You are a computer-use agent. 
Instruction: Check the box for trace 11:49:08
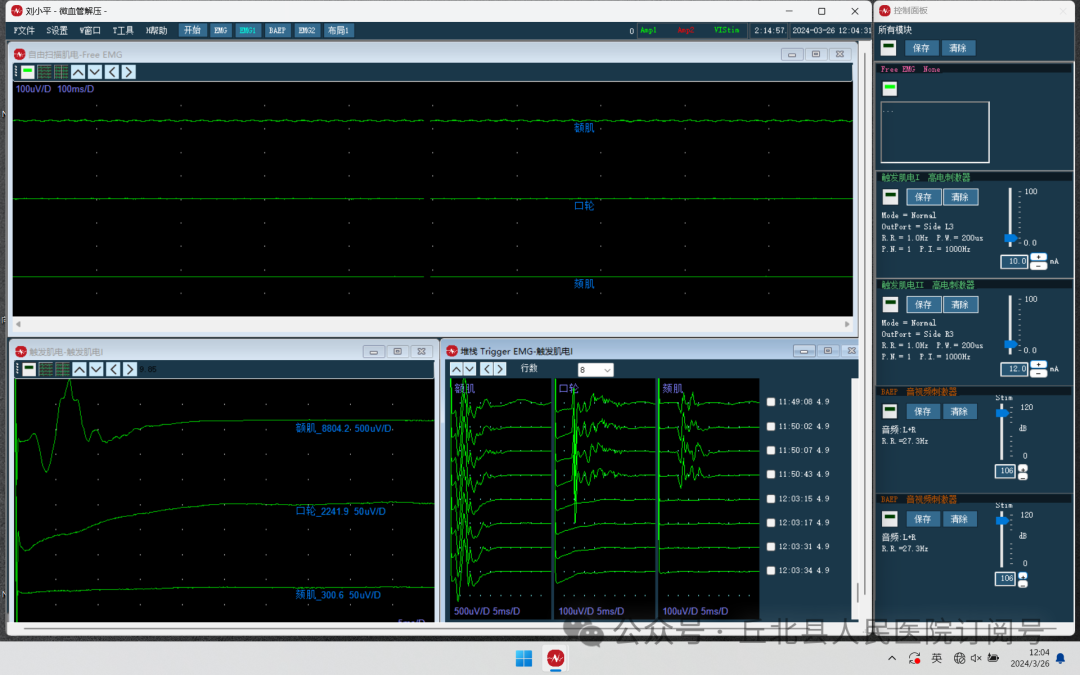771,402
